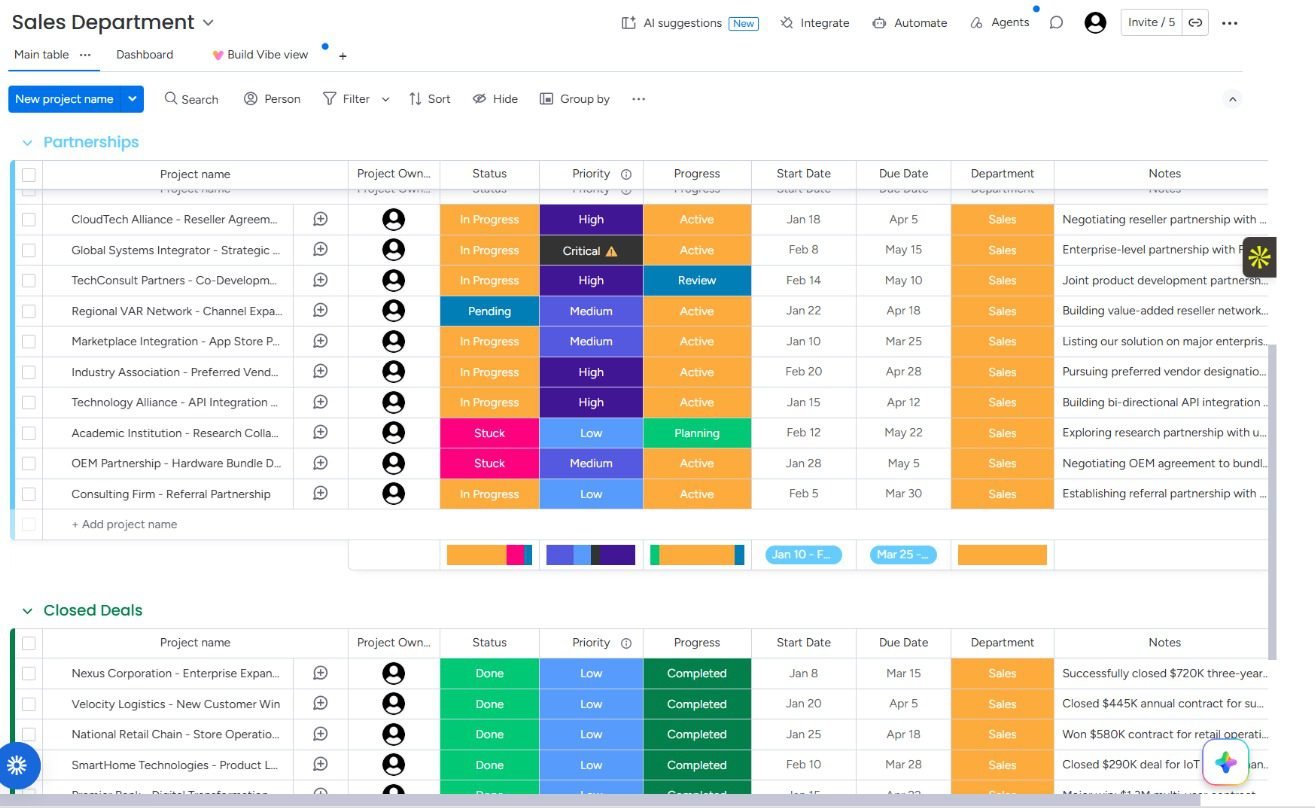Copy board link via chain icon
This screenshot has height=811, width=1315.
pos(1195,23)
